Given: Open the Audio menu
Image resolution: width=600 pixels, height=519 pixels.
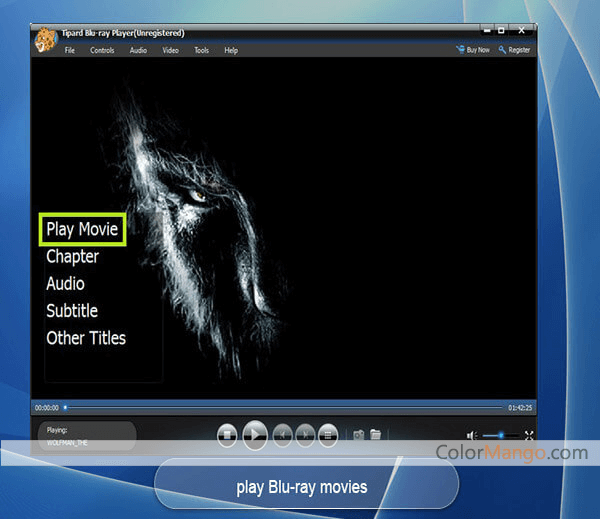Looking at the screenshot, I should pyautogui.click(x=138, y=50).
